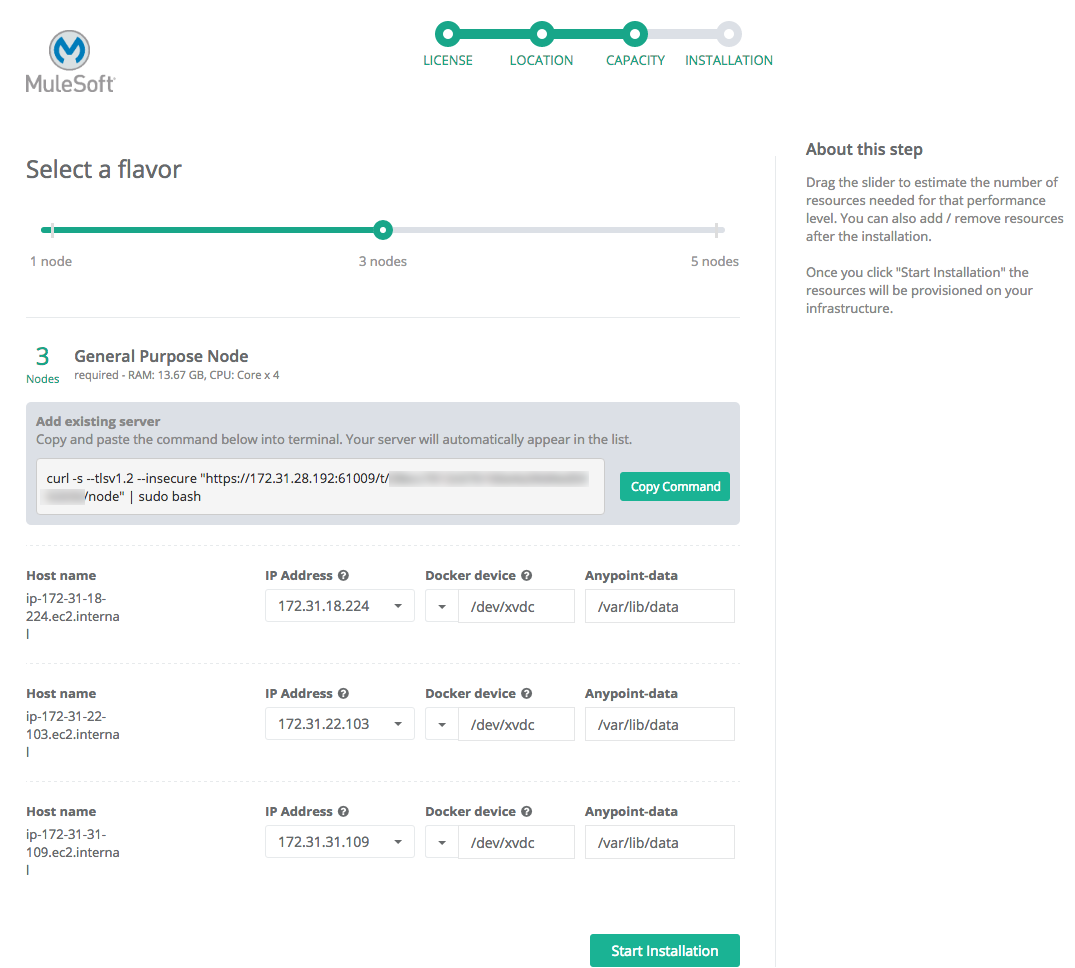
Task: Open the 172.31.31.109 IP Address dropdown
Action: 339,842
